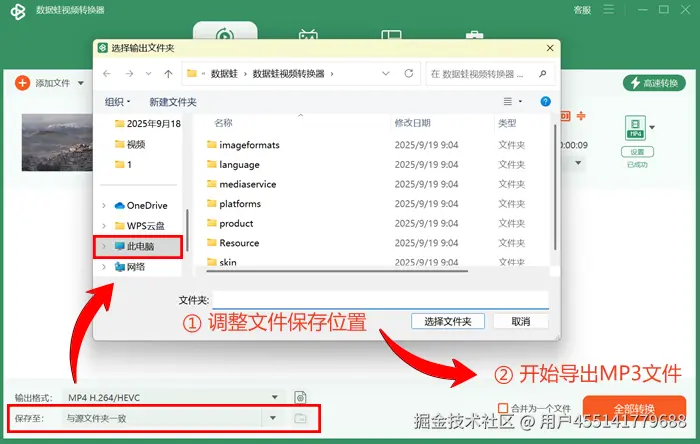Viewport: 700px width, 444px height.
Task: Click the output format settings icon
Action: pos(300,397)
